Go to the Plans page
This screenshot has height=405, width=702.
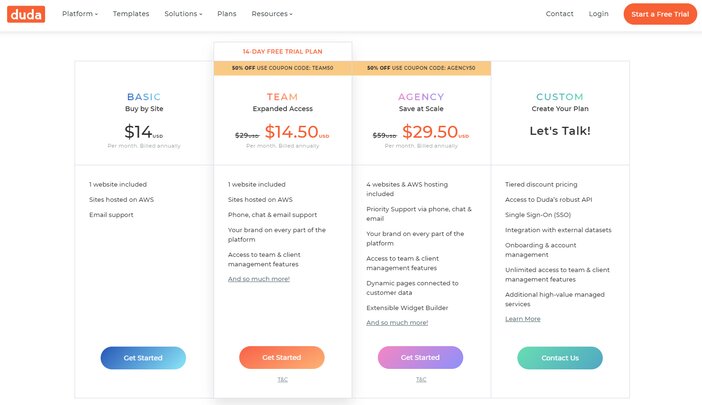click(x=227, y=14)
